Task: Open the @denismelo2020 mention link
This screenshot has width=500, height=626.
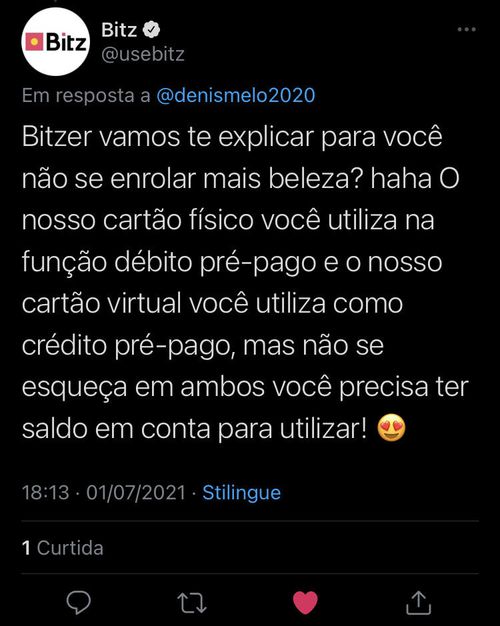Action: (x=236, y=95)
